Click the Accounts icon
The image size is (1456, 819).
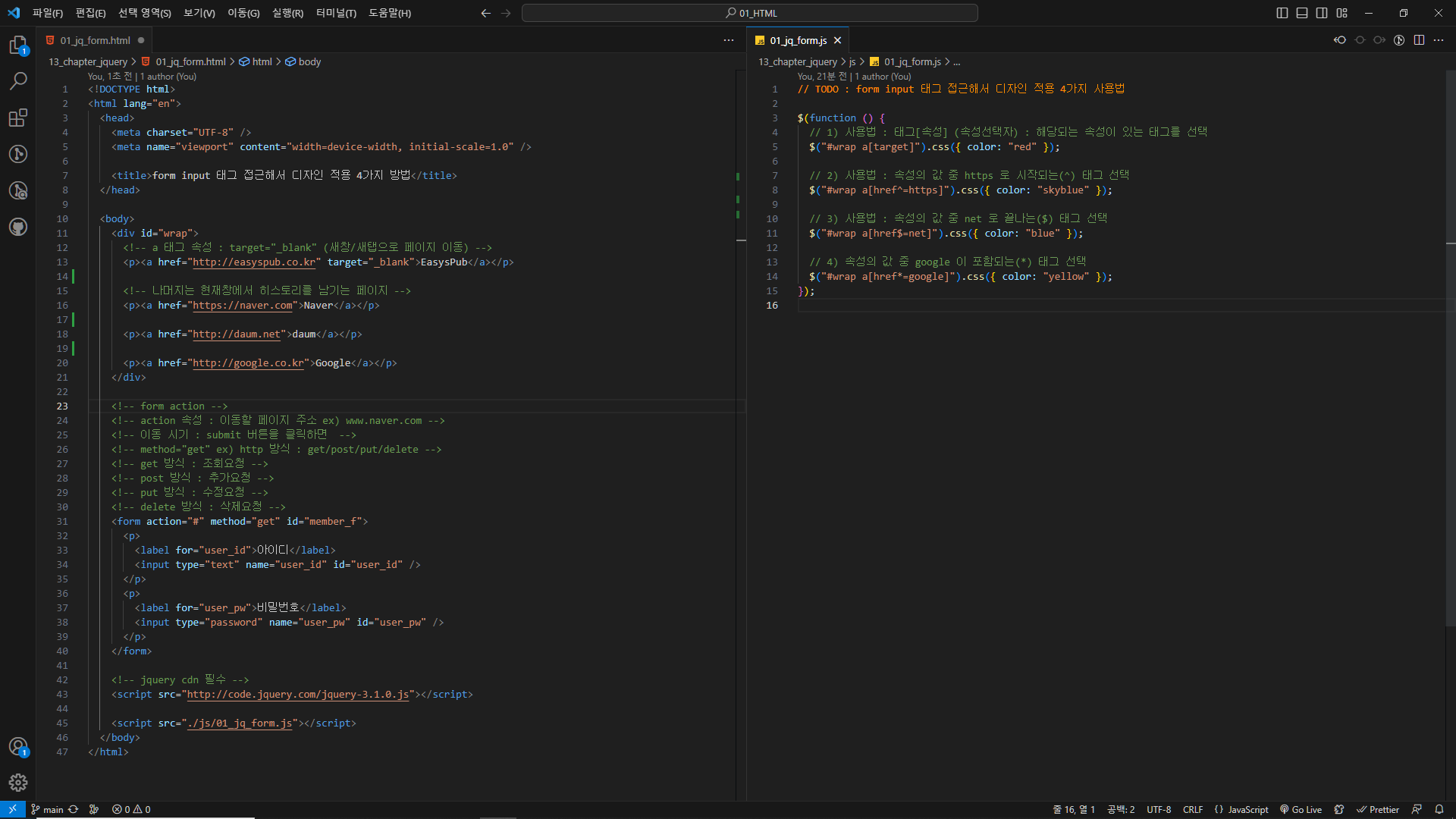(x=18, y=747)
